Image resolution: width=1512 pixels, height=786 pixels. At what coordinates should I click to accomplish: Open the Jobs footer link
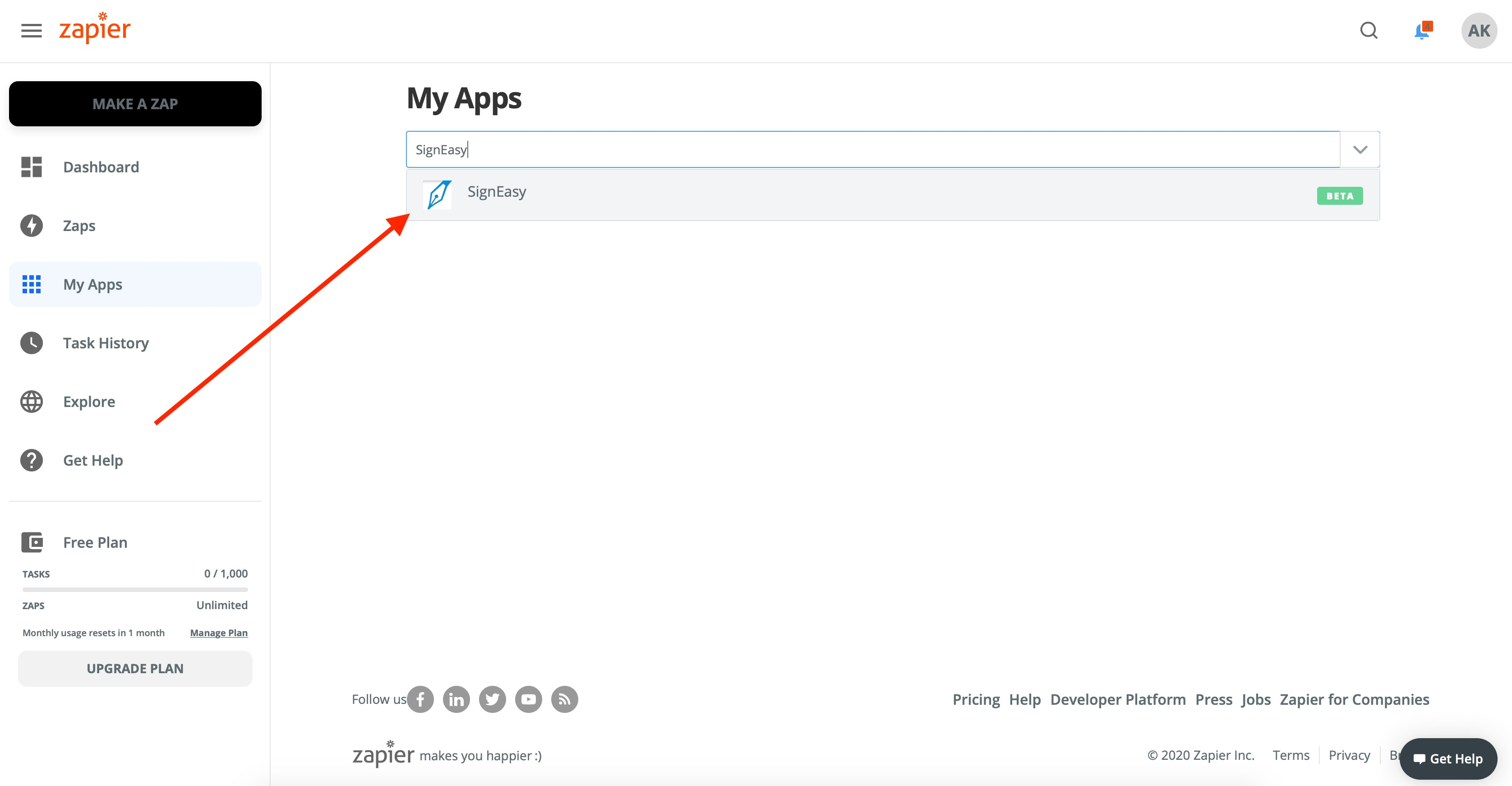1256,700
